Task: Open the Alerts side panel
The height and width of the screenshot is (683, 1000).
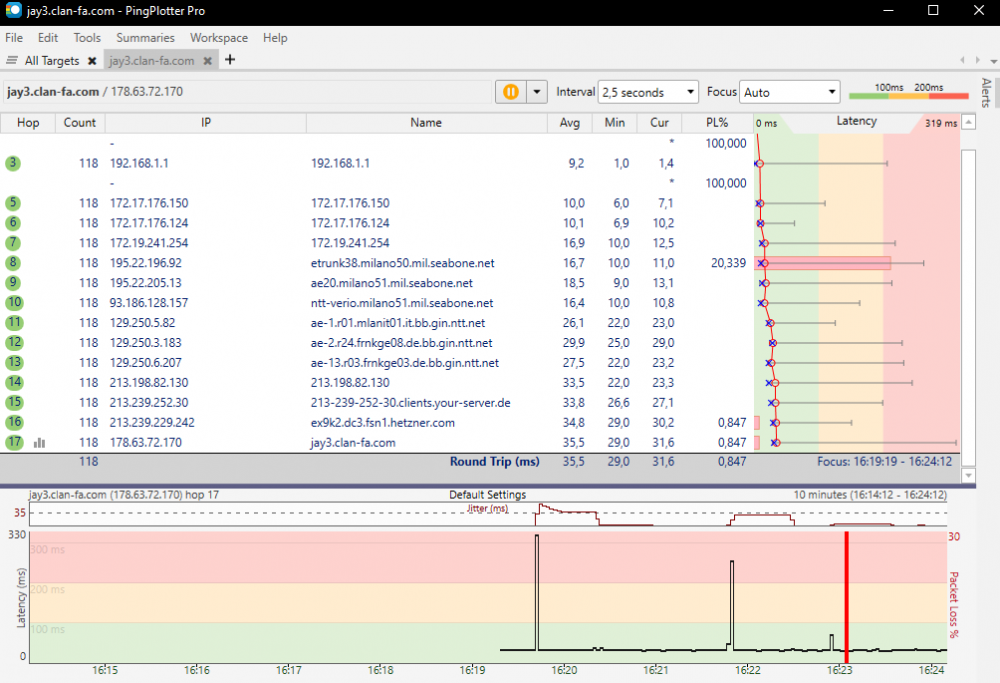Action: click(987, 92)
